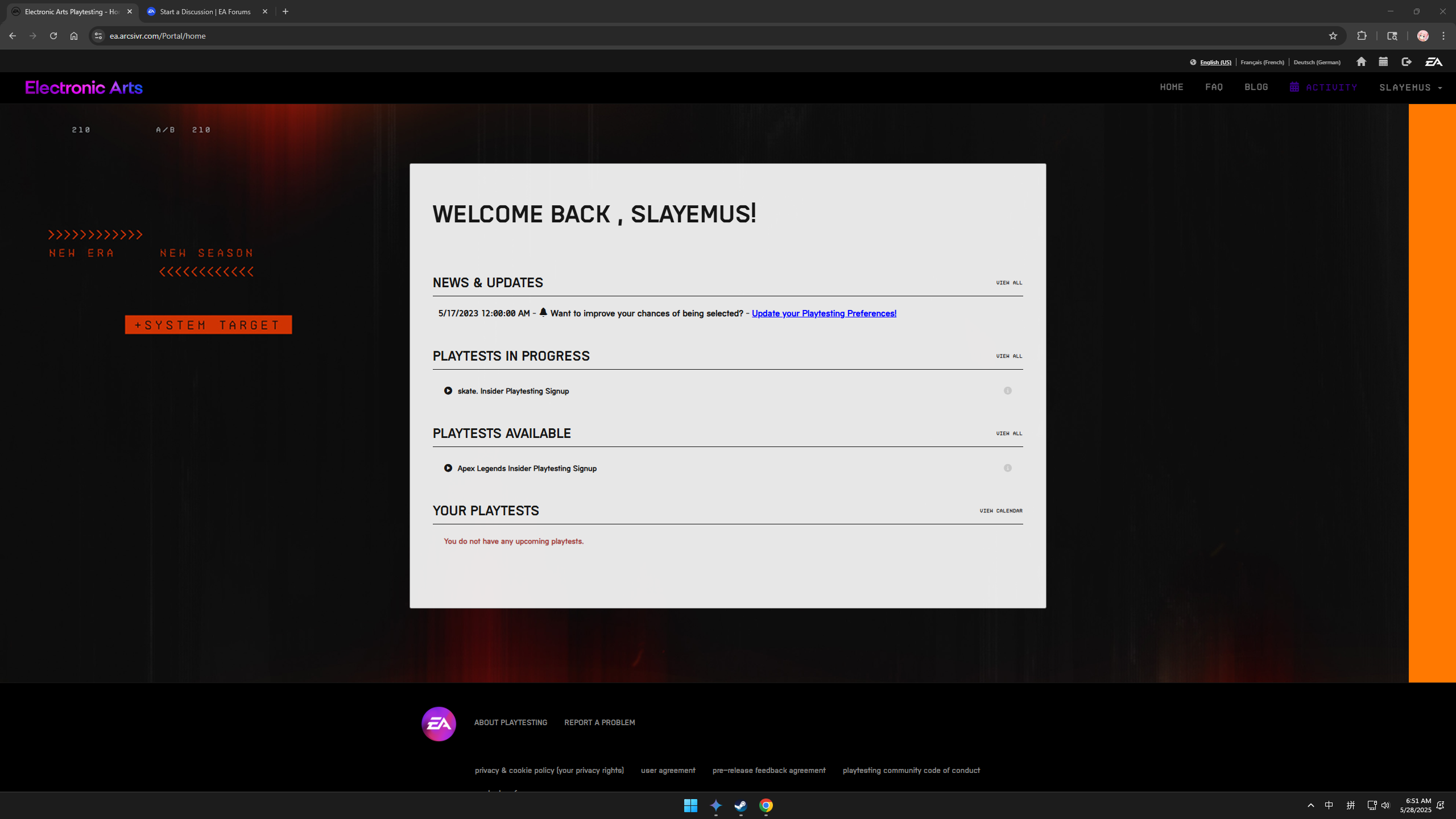Click play icon beside Apex Legends Insider Playtesting
This screenshot has width=1456, height=819.
point(448,468)
